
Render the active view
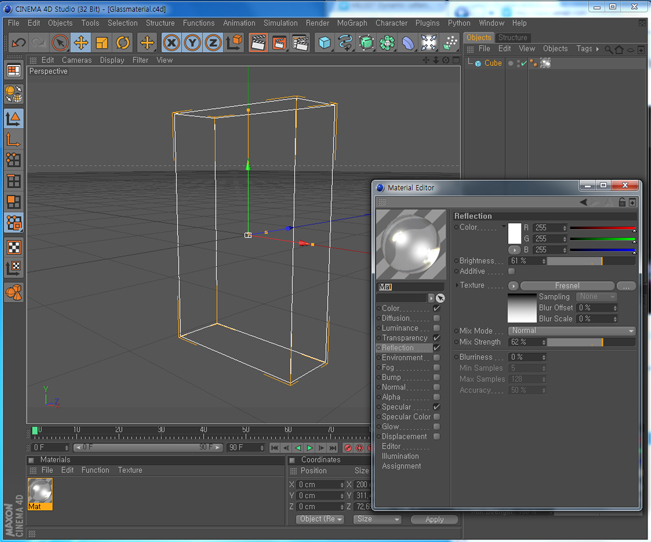pyautogui.click(x=258, y=42)
